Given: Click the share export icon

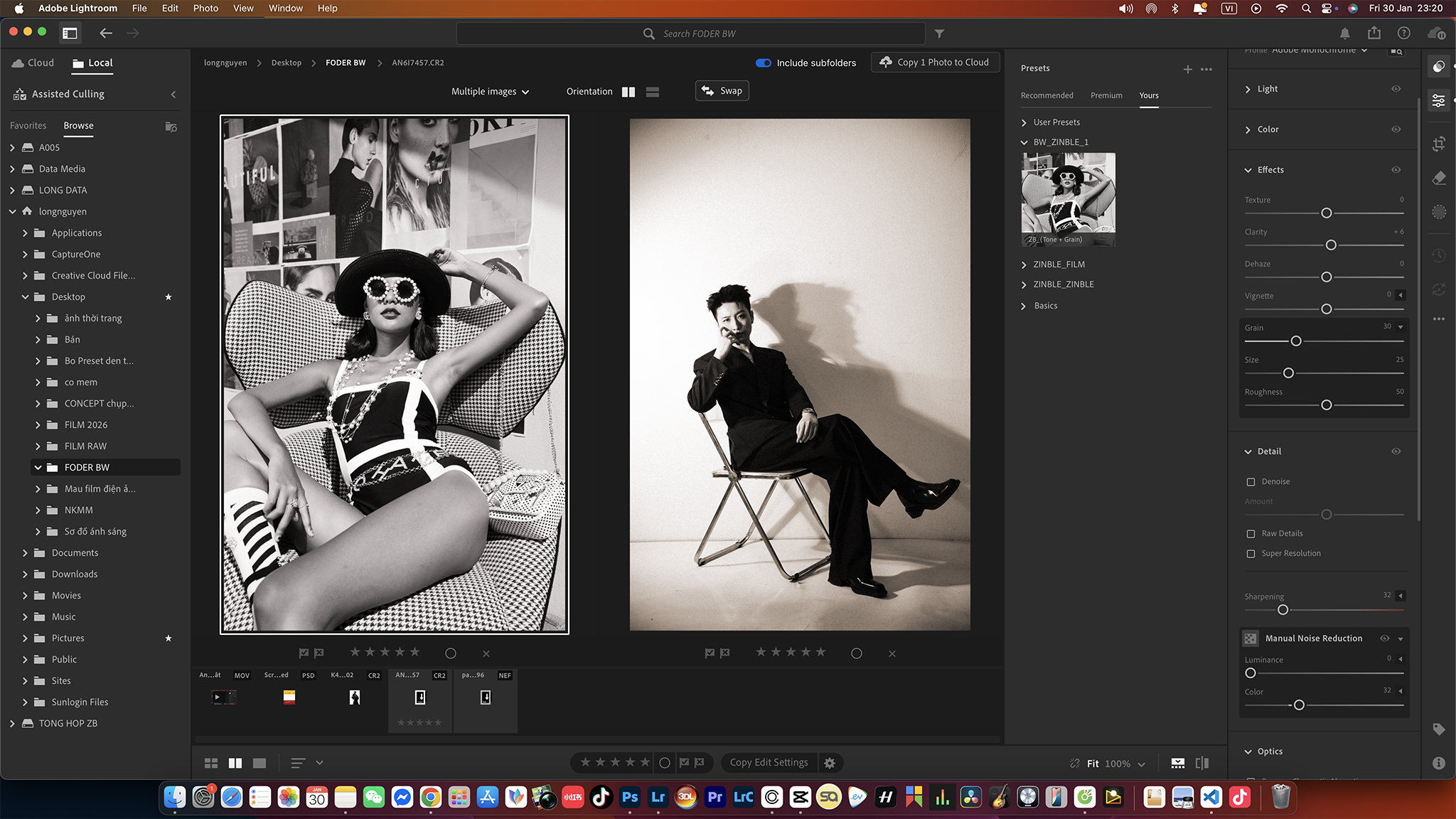Looking at the screenshot, I should [1374, 33].
